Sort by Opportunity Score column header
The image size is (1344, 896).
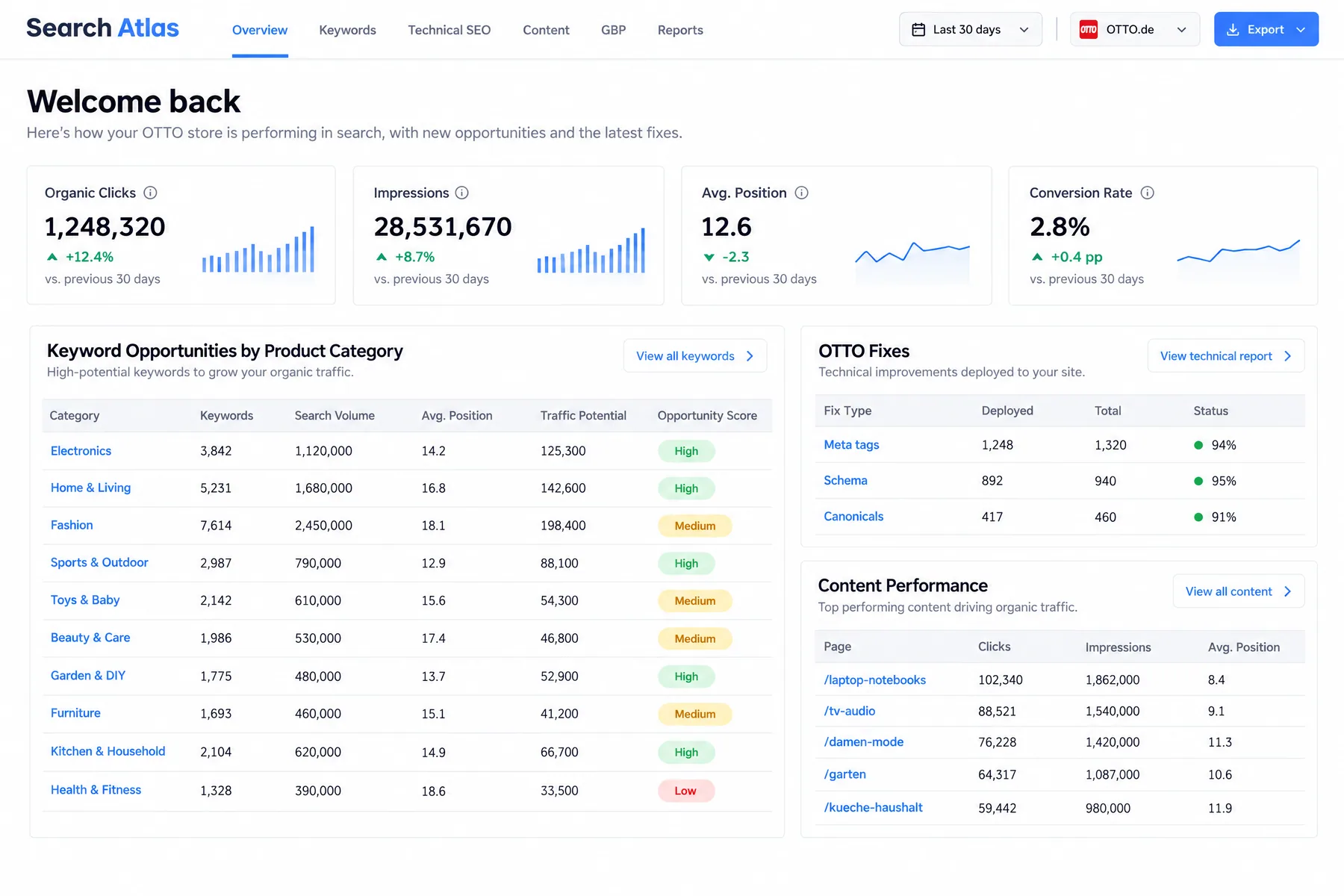707,416
